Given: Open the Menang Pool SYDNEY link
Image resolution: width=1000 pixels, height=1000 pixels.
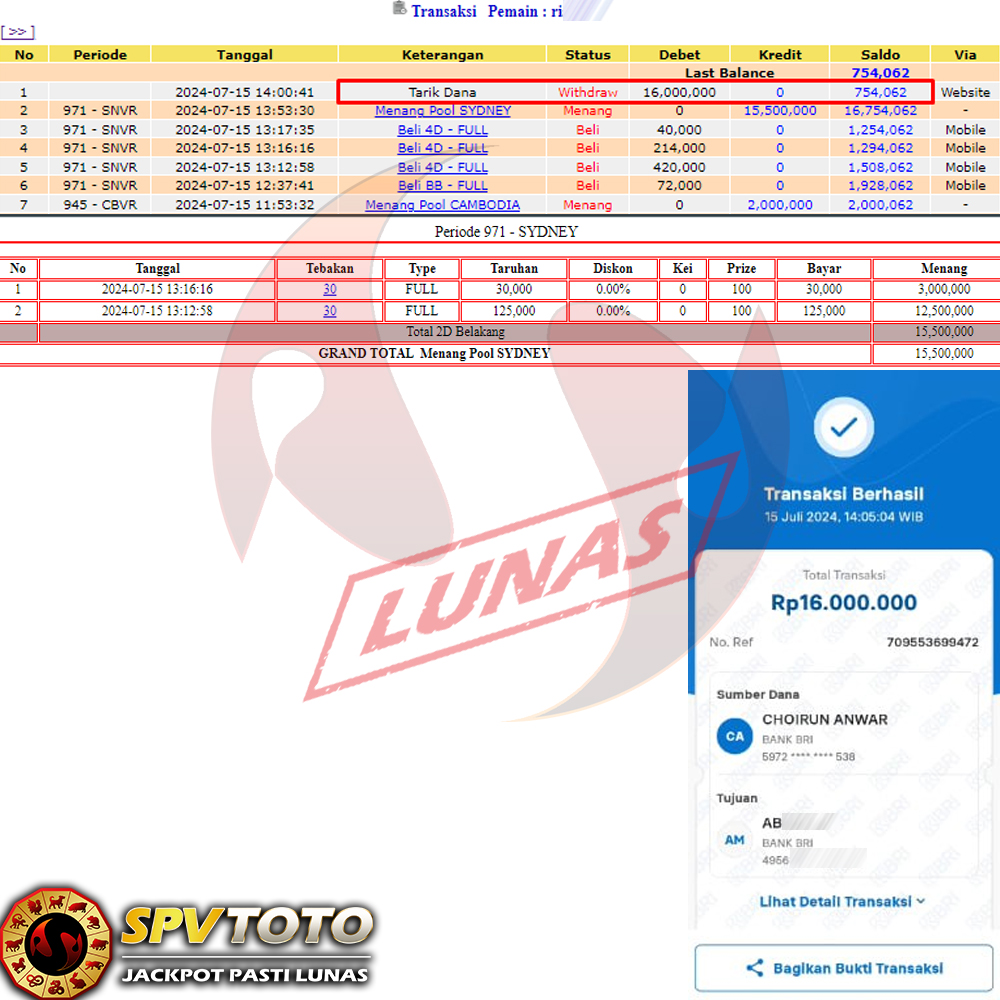Looking at the screenshot, I should pyautogui.click(x=442, y=111).
